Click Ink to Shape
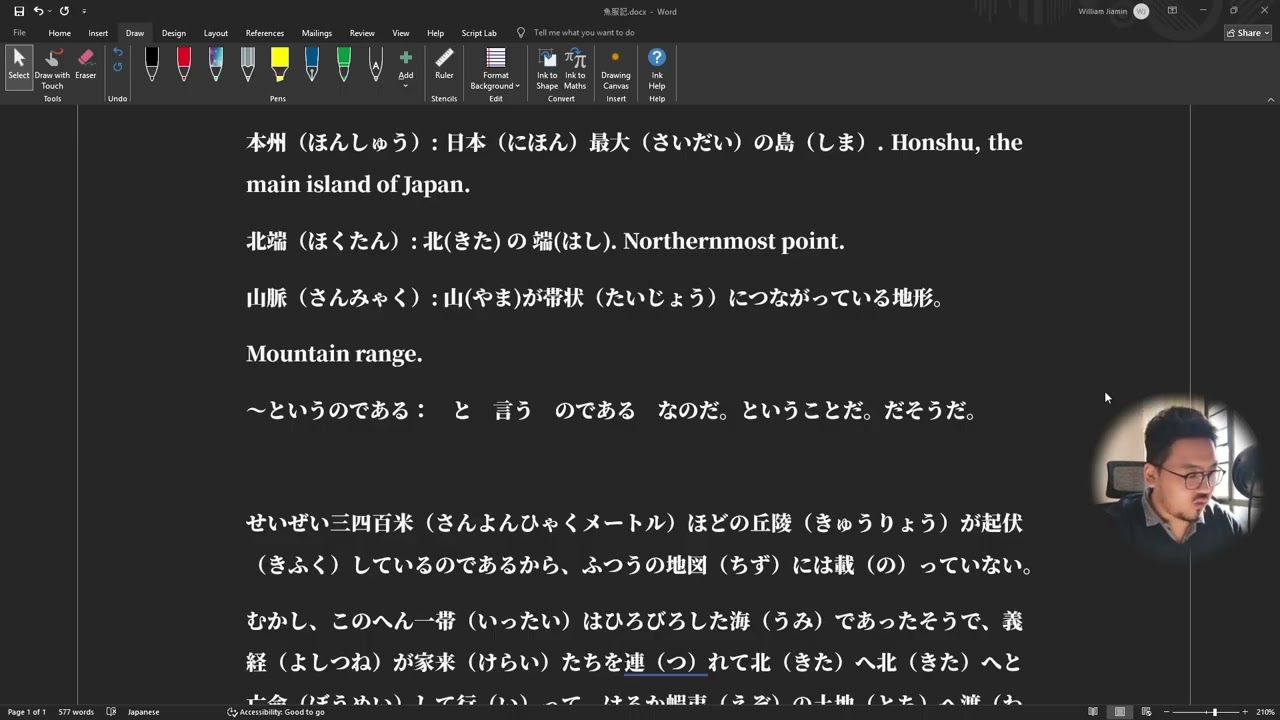1280x720 pixels. (547, 68)
